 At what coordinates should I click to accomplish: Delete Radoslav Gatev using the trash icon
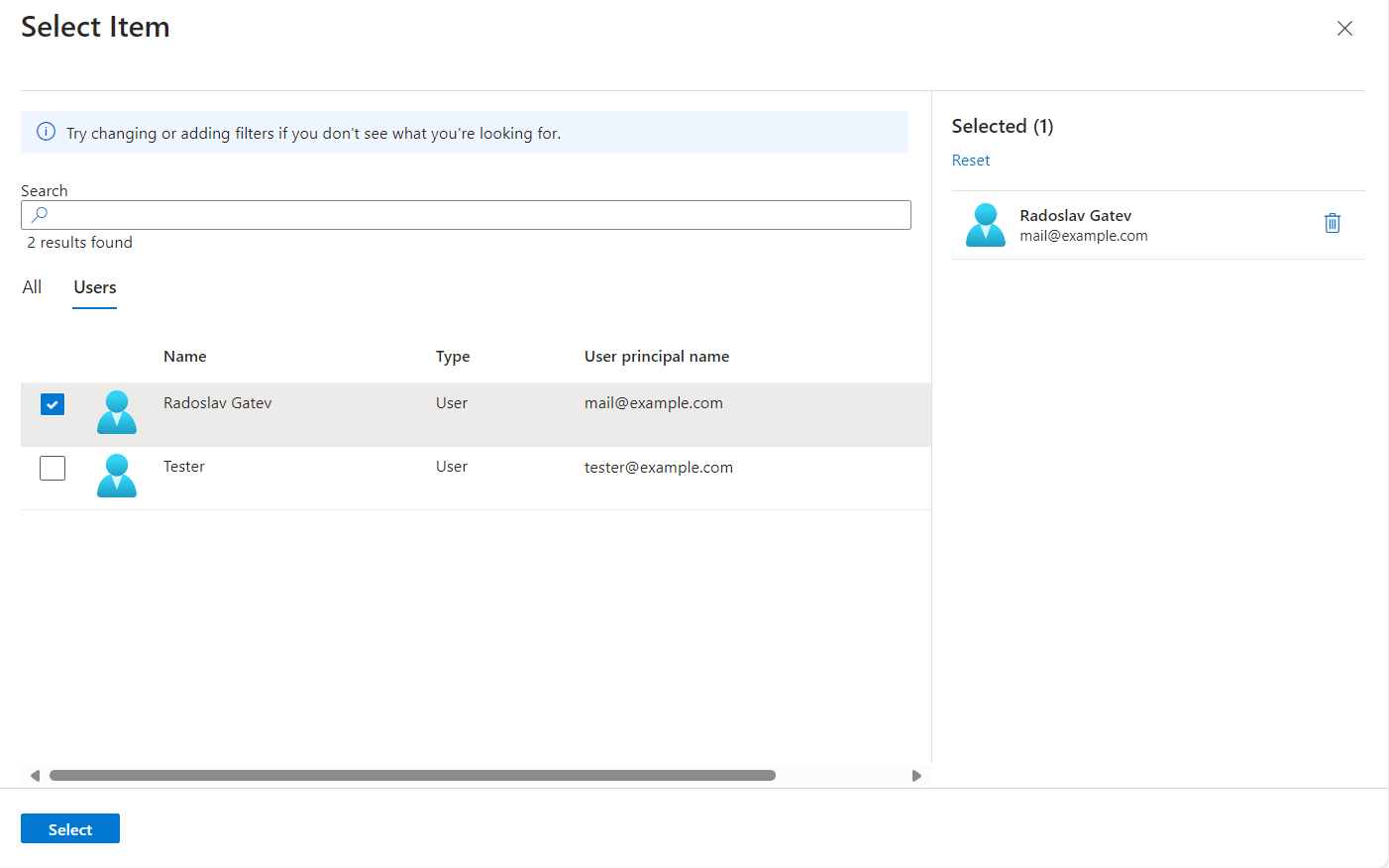point(1332,223)
